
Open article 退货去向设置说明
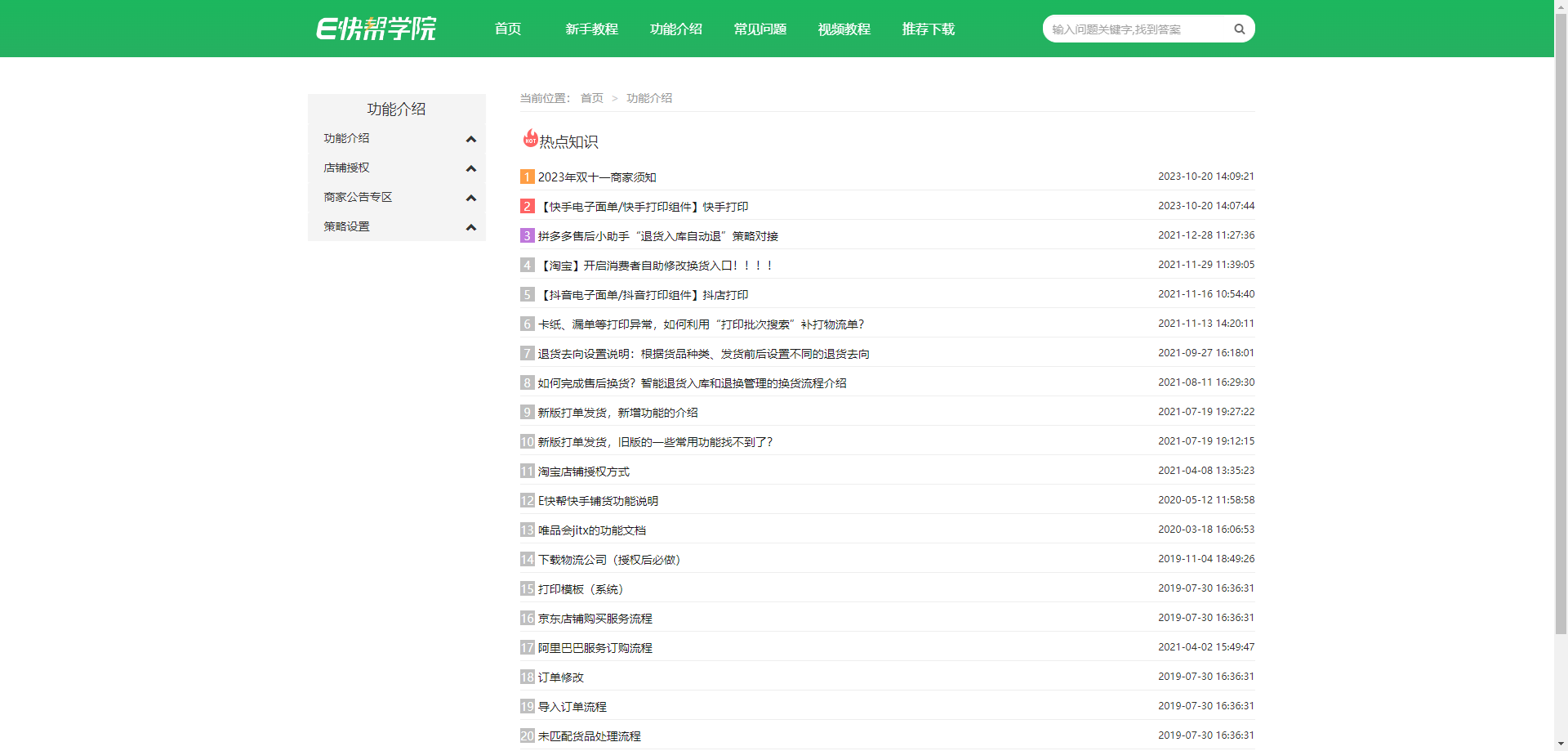pyautogui.click(x=704, y=354)
